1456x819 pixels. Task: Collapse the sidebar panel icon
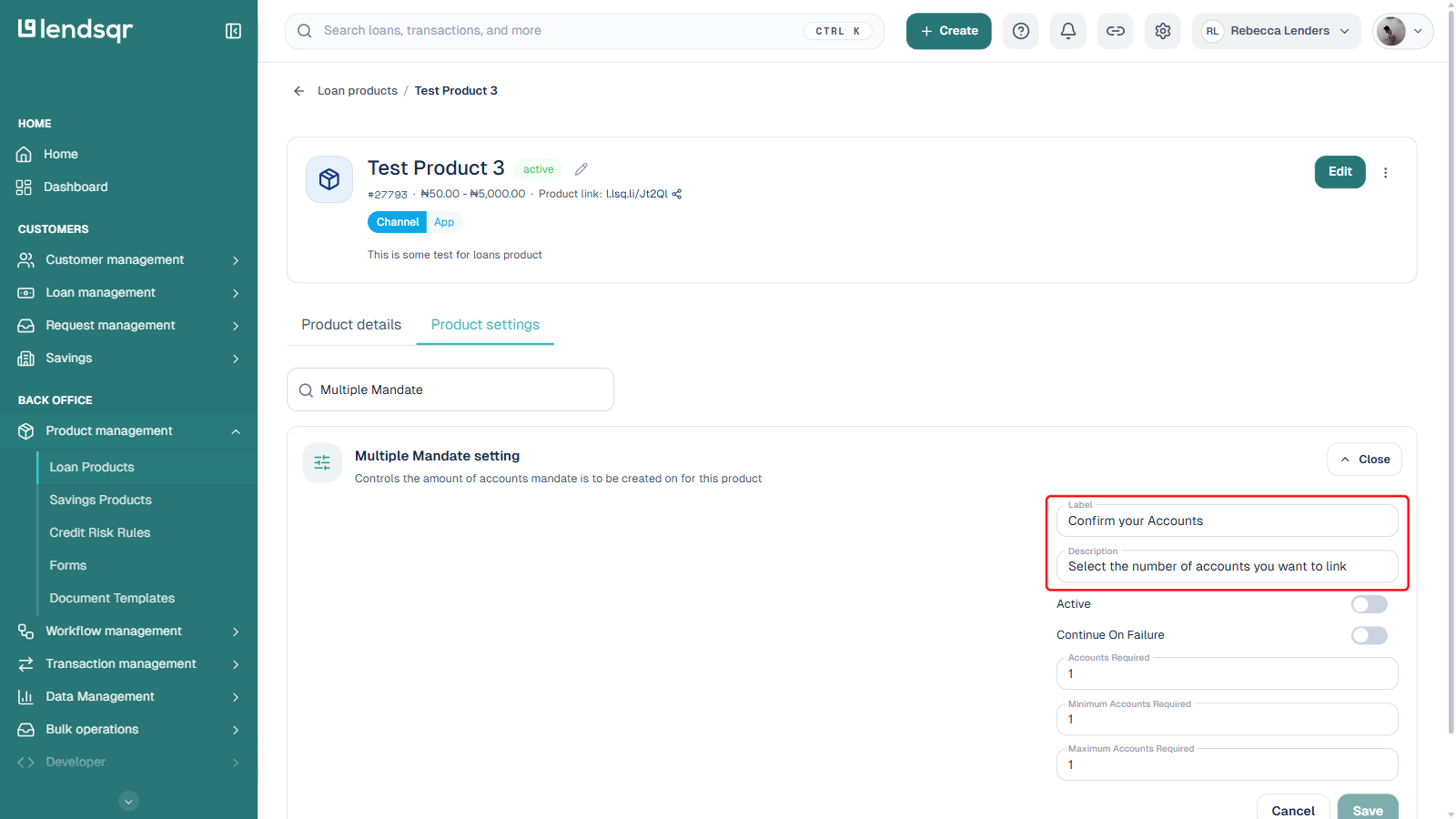(x=233, y=31)
